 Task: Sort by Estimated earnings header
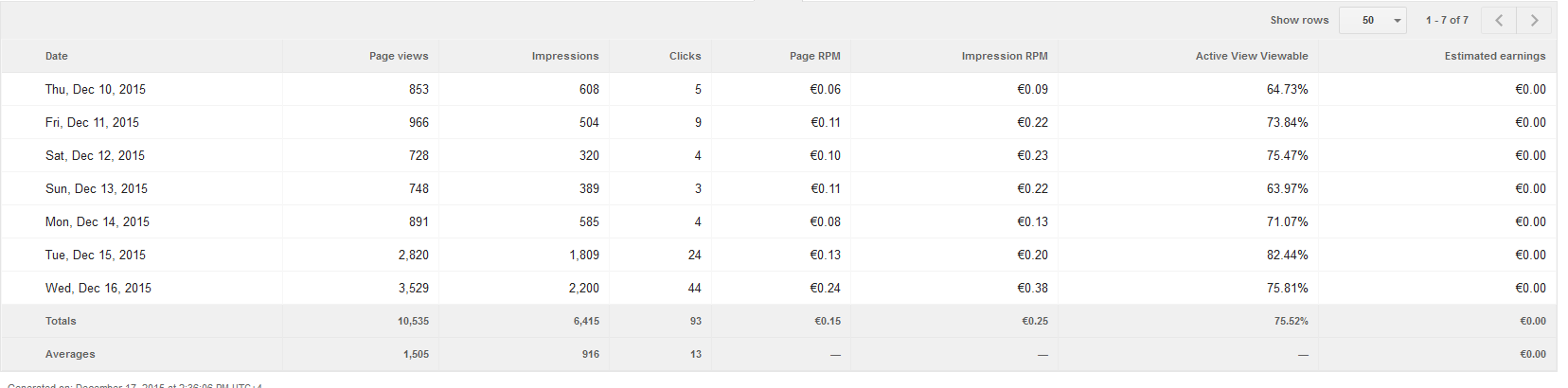[1495, 56]
